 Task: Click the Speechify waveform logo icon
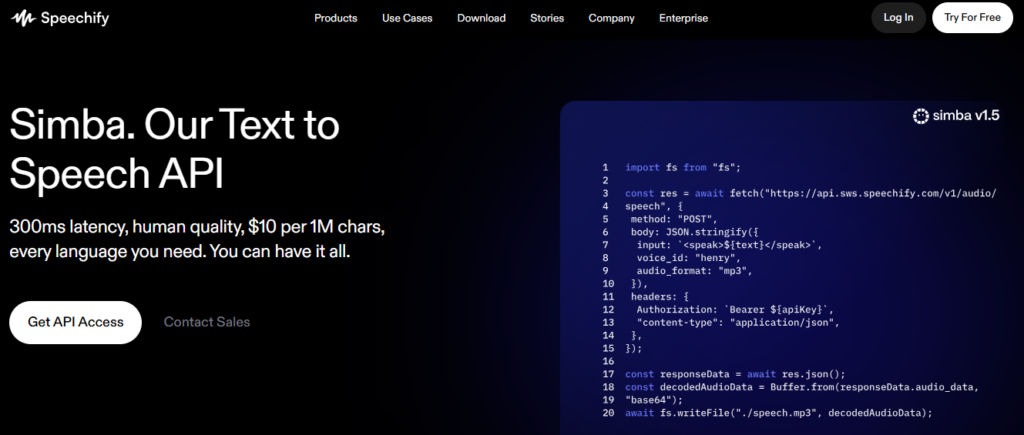(23, 18)
